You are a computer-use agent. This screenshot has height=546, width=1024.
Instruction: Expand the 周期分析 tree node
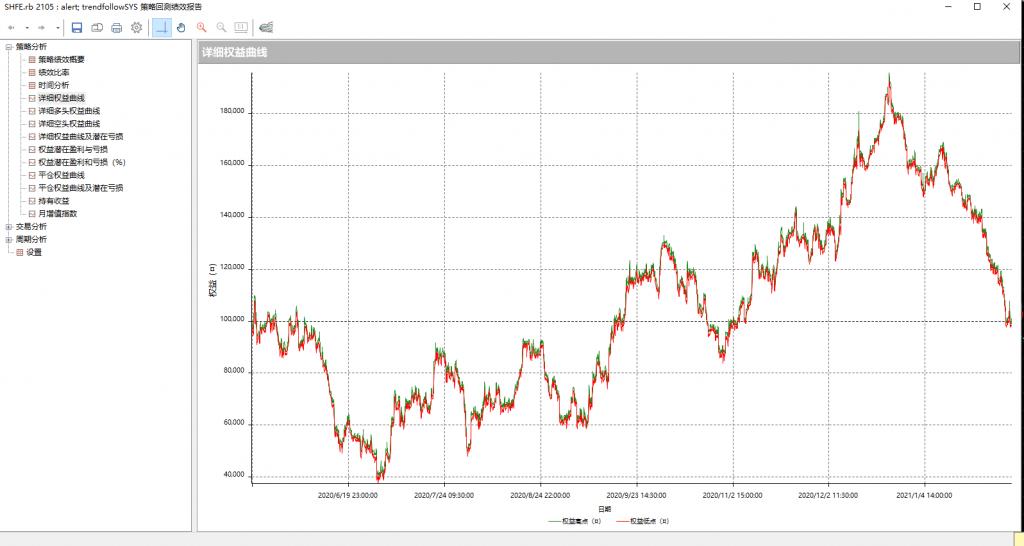pos(8,240)
